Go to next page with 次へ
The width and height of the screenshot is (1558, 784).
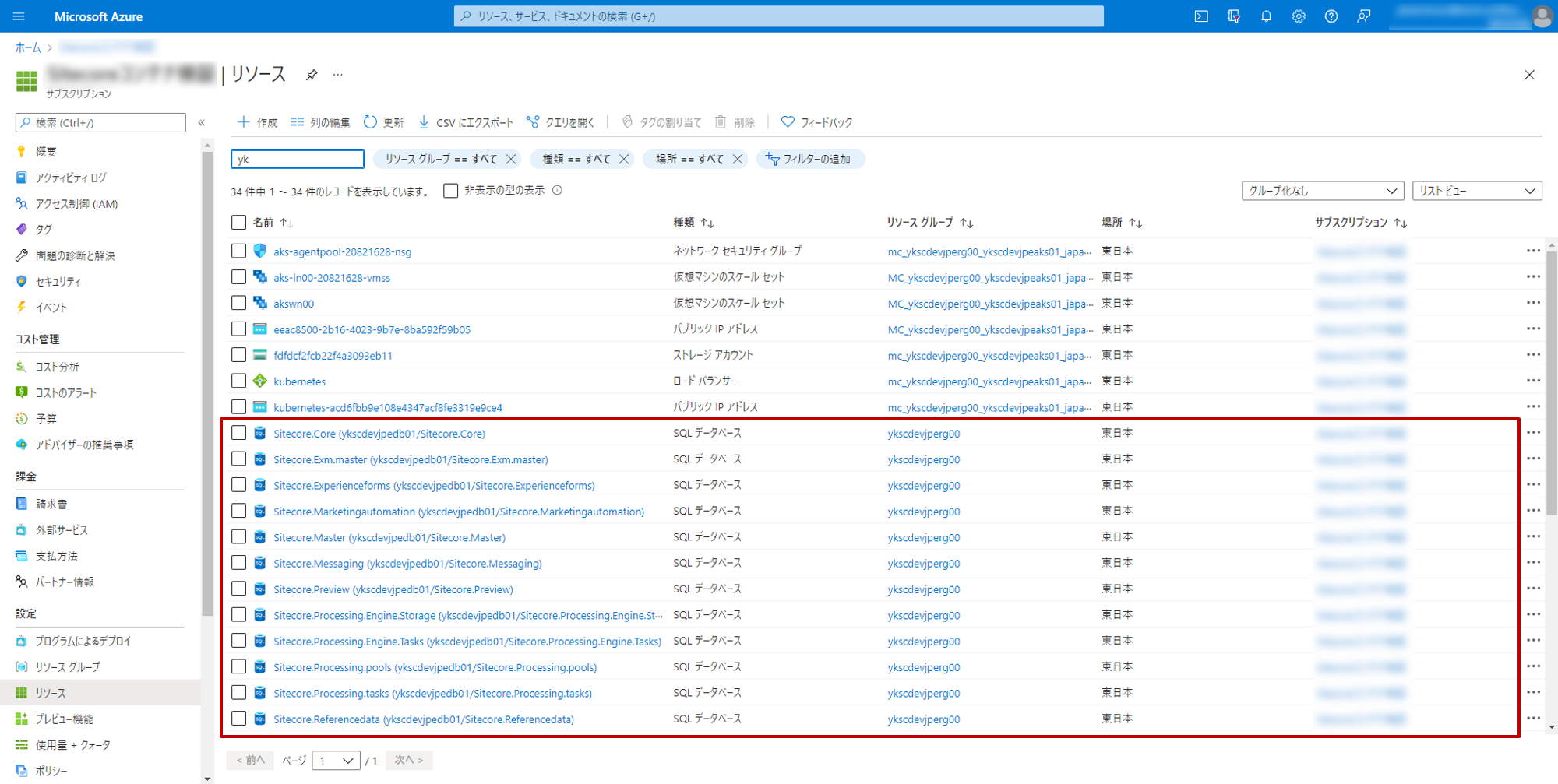pyautogui.click(x=409, y=760)
